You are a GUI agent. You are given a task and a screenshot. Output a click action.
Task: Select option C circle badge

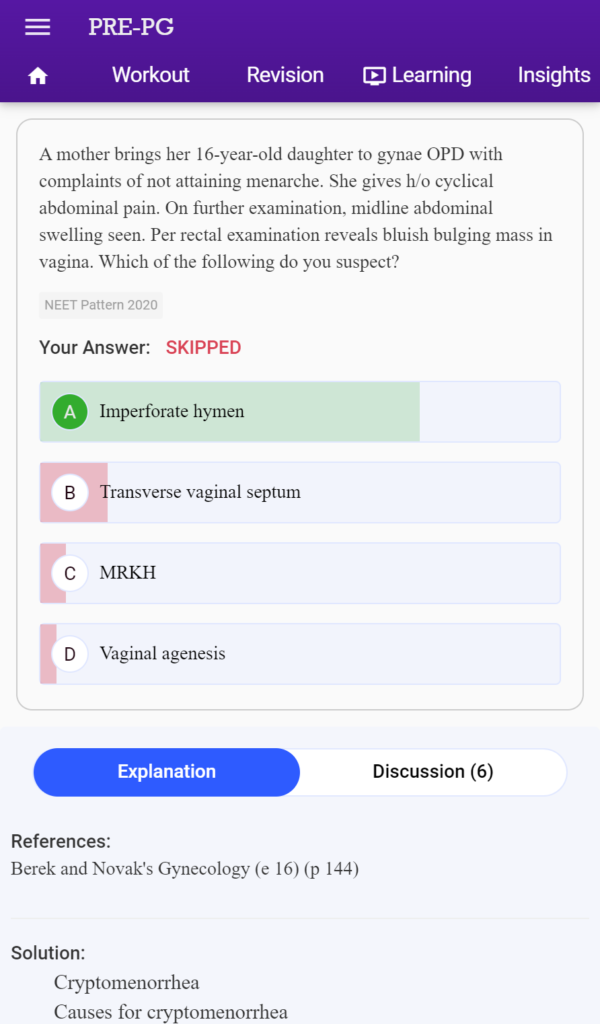(x=70, y=573)
